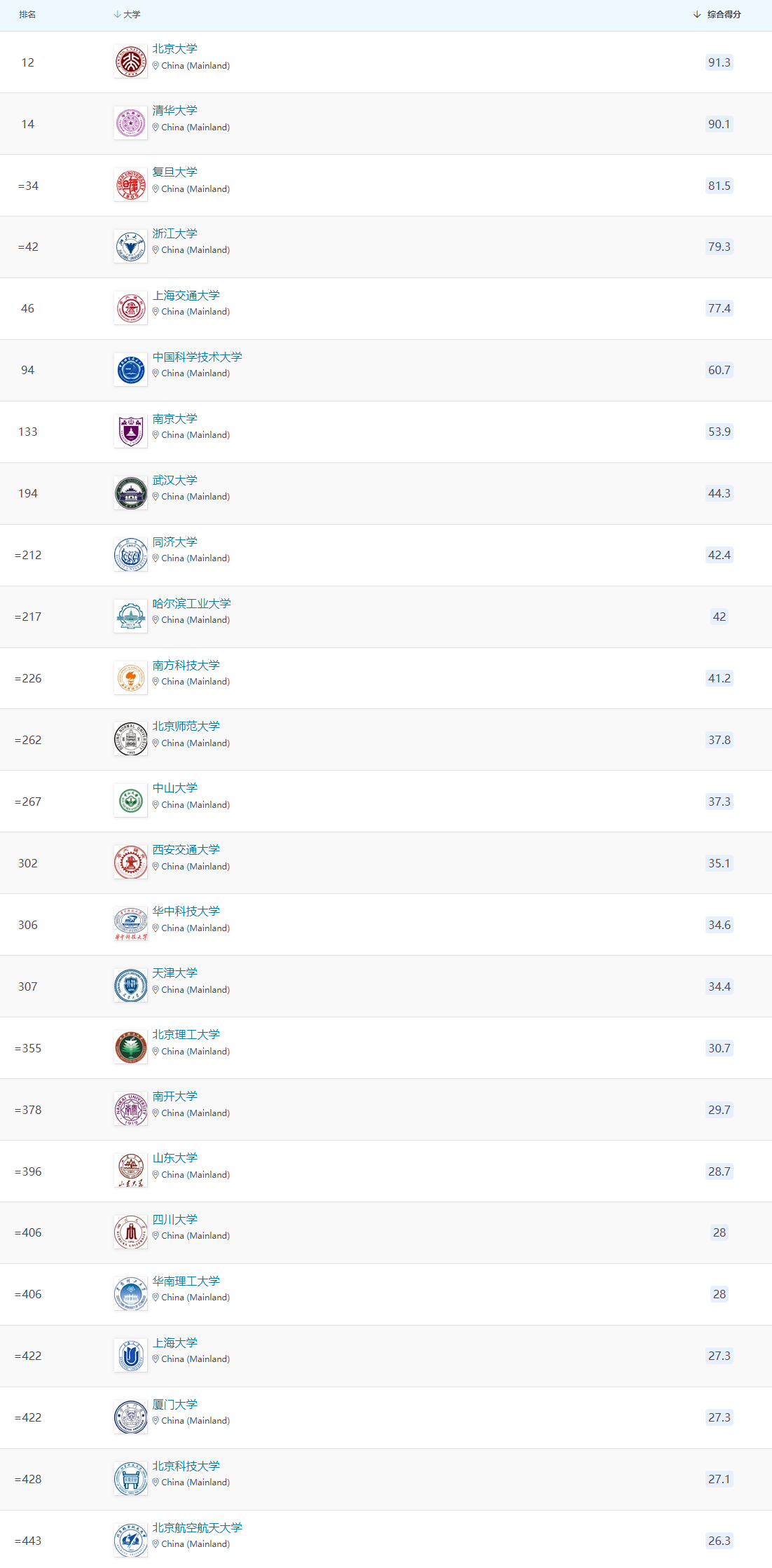Open the Fudan University logo
772x1568 pixels.
(x=131, y=185)
